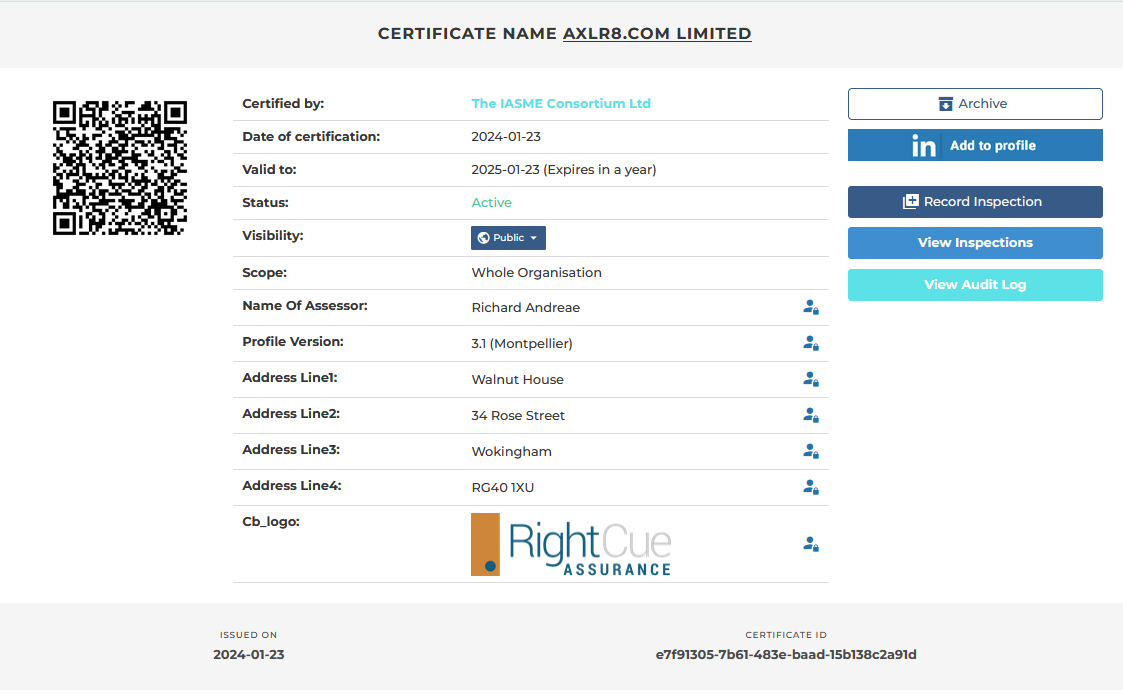Image resolution: width=1123 pixels, height=695 pixels.
Task: Click the issued on date at bottom
Action: 249,654
